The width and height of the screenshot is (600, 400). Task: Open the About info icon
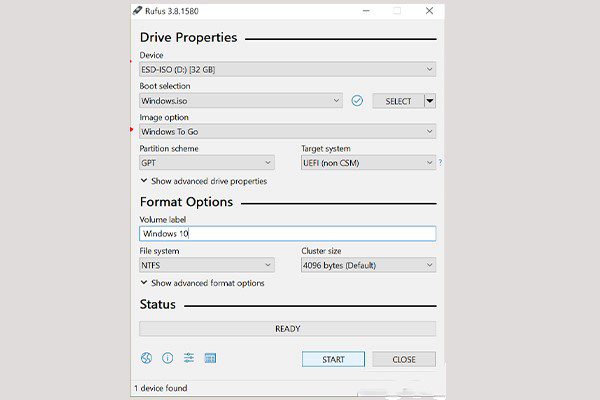[x=168, y=358]
